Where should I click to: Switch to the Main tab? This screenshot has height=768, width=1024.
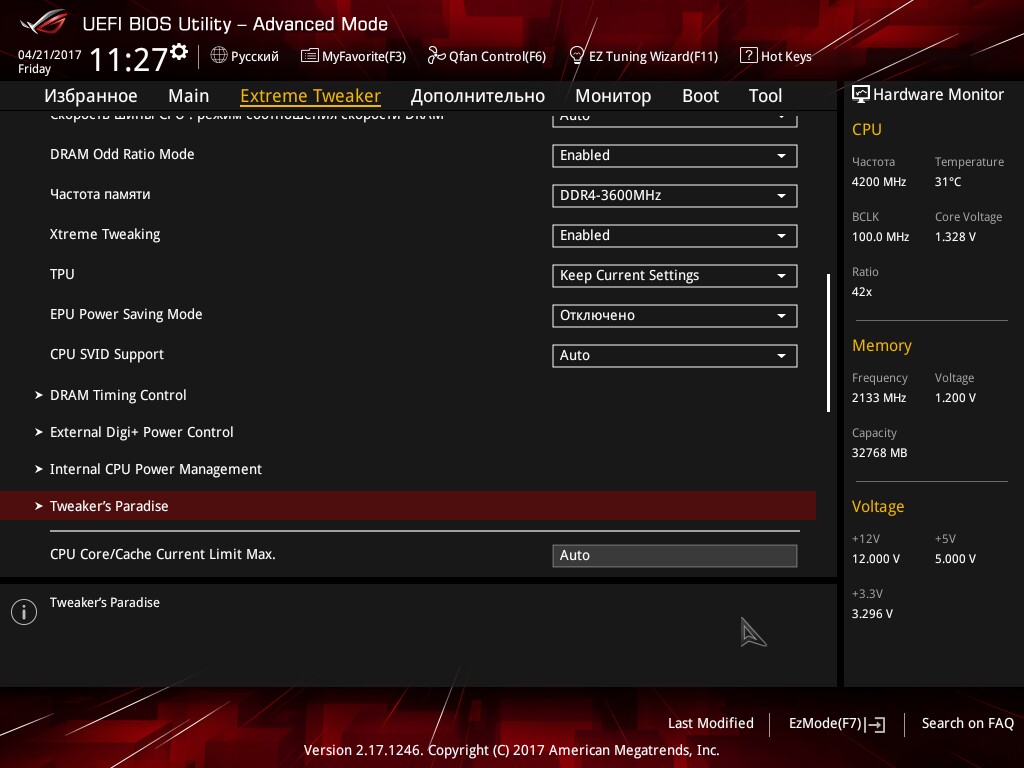[188, 96]
